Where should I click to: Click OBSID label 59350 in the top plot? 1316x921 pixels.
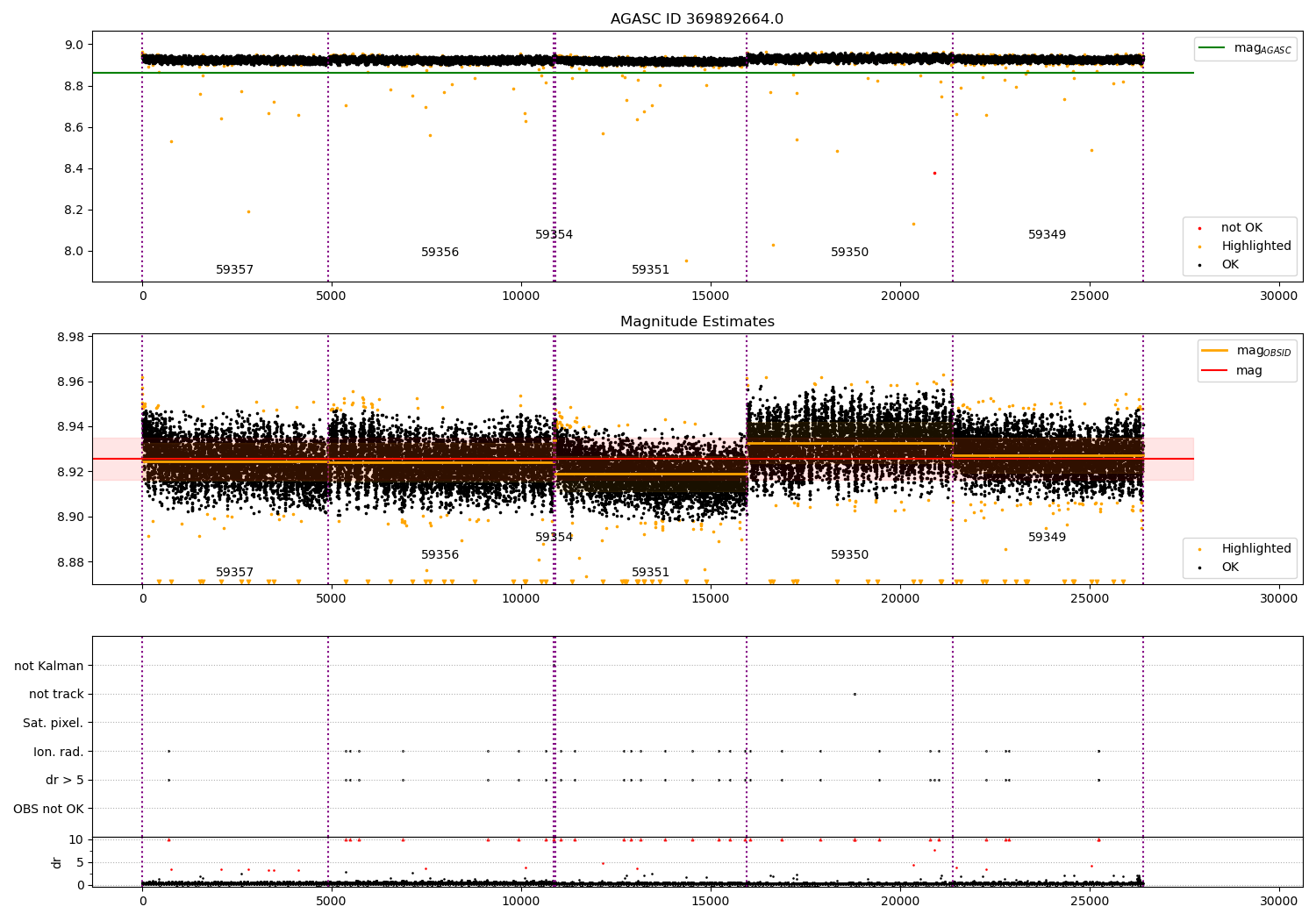[x=849, y=253]
